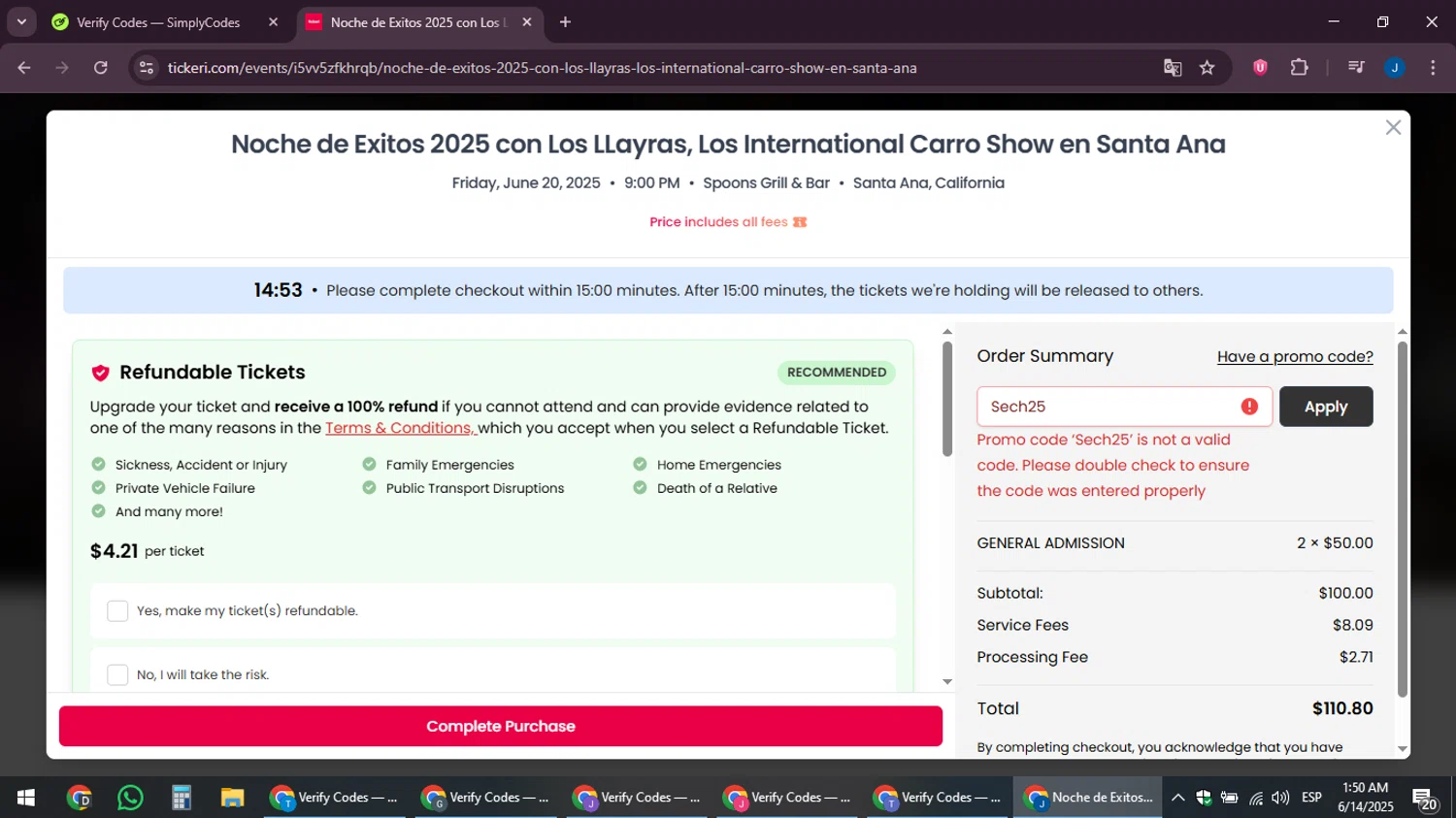The image size is (1456, 818).
Task: Open WhatsApp from the taskbar
Action: (x=130, y=798)
